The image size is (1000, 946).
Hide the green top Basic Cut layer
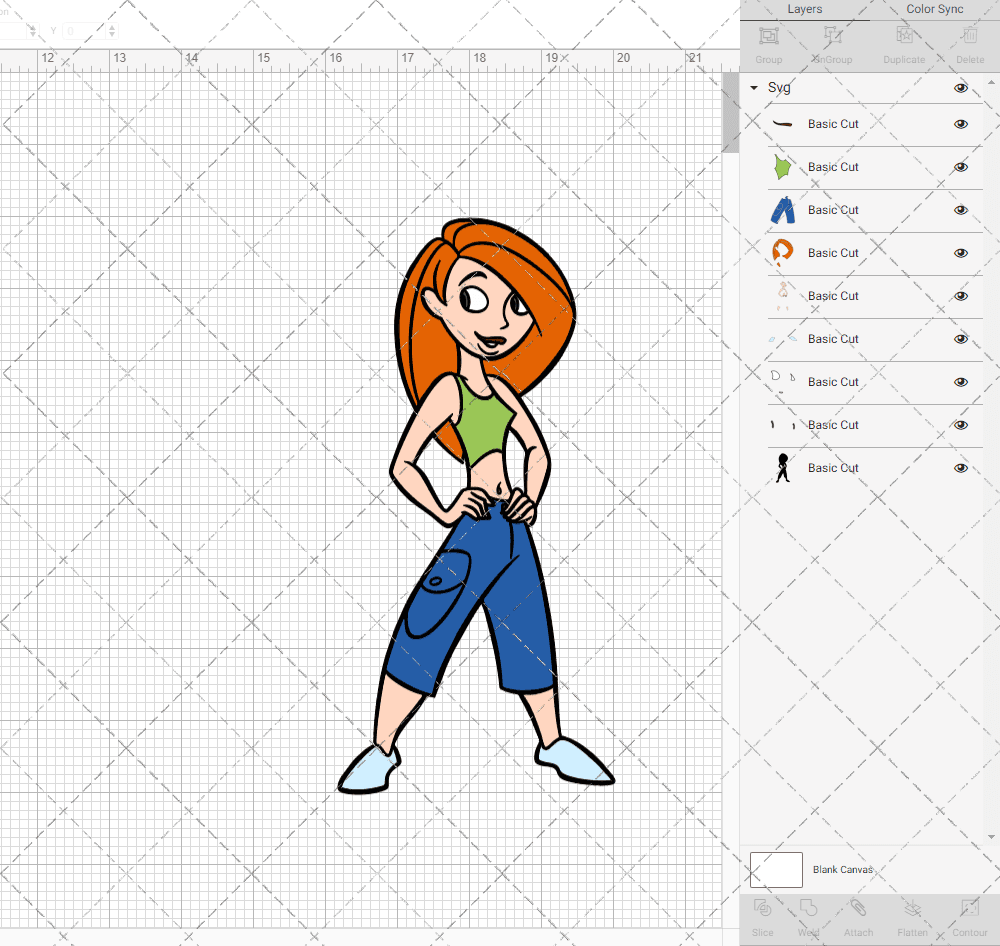(960, 167)
